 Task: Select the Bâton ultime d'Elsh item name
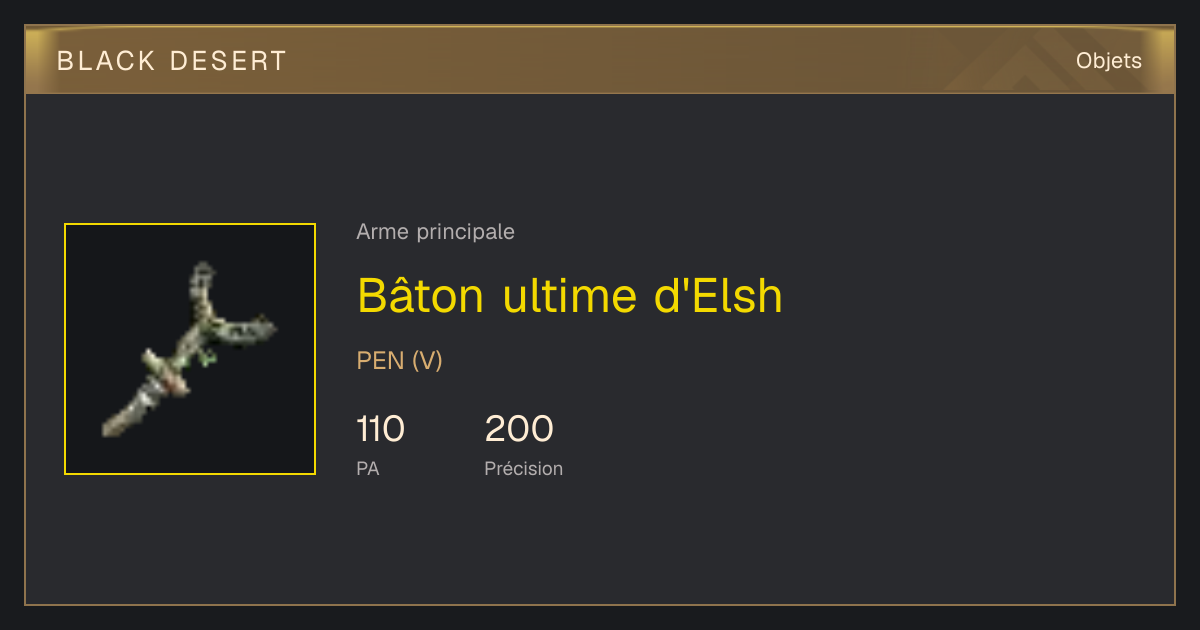(x=570, y=295)
